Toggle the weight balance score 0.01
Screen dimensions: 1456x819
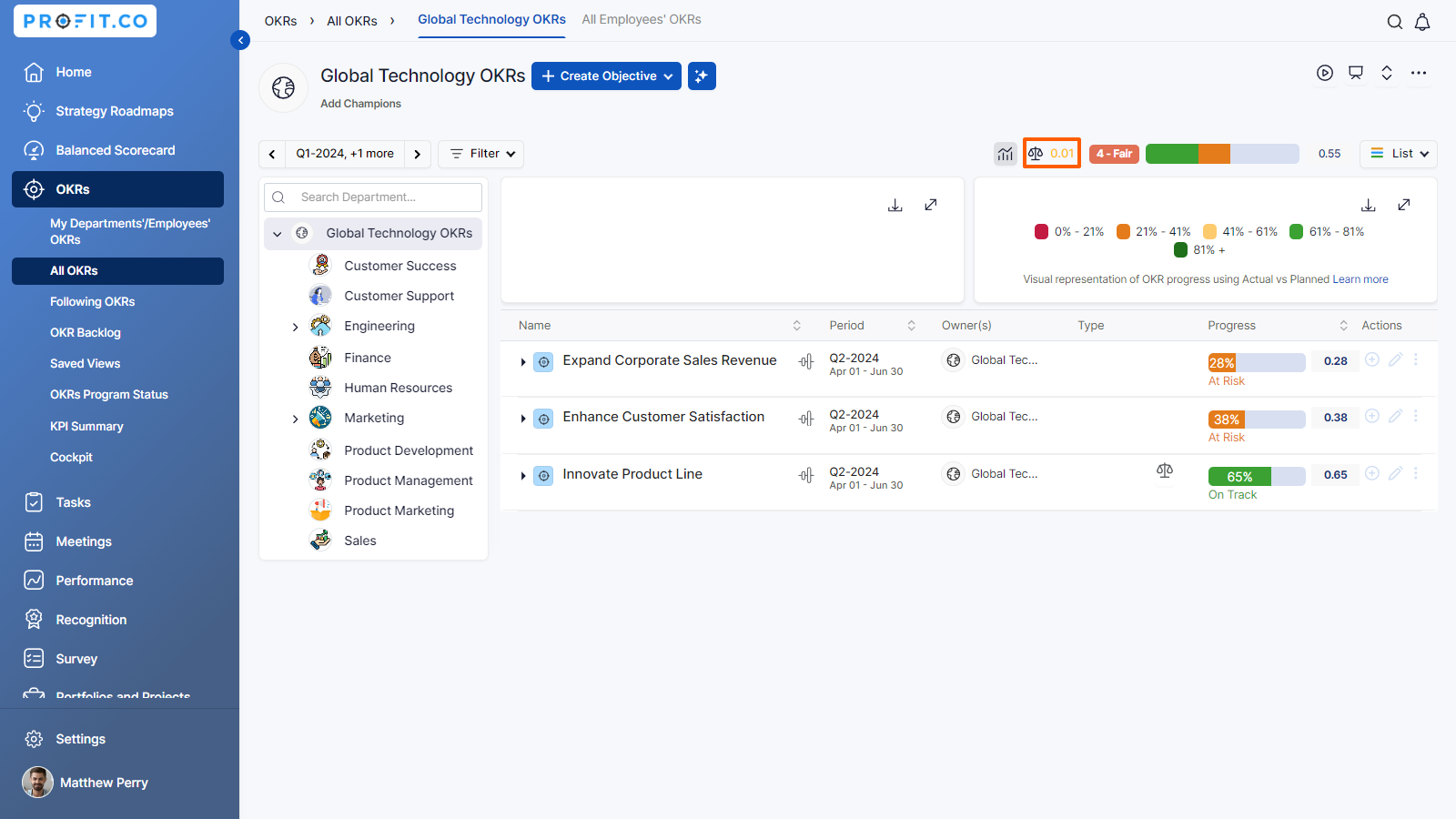coord(1052,154)
